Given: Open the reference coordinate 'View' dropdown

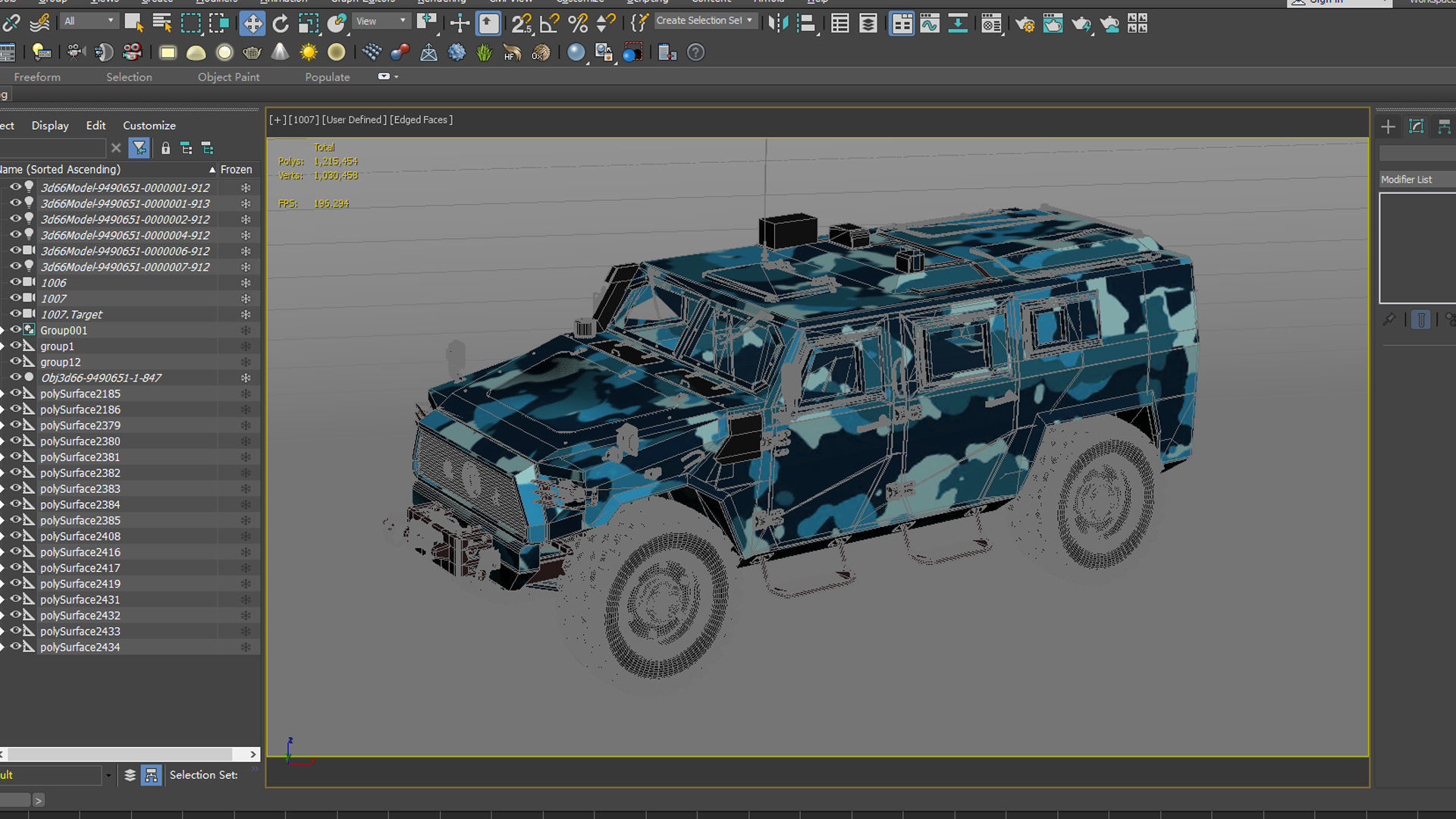Looking at the screenshot, I should pos(381,21).
